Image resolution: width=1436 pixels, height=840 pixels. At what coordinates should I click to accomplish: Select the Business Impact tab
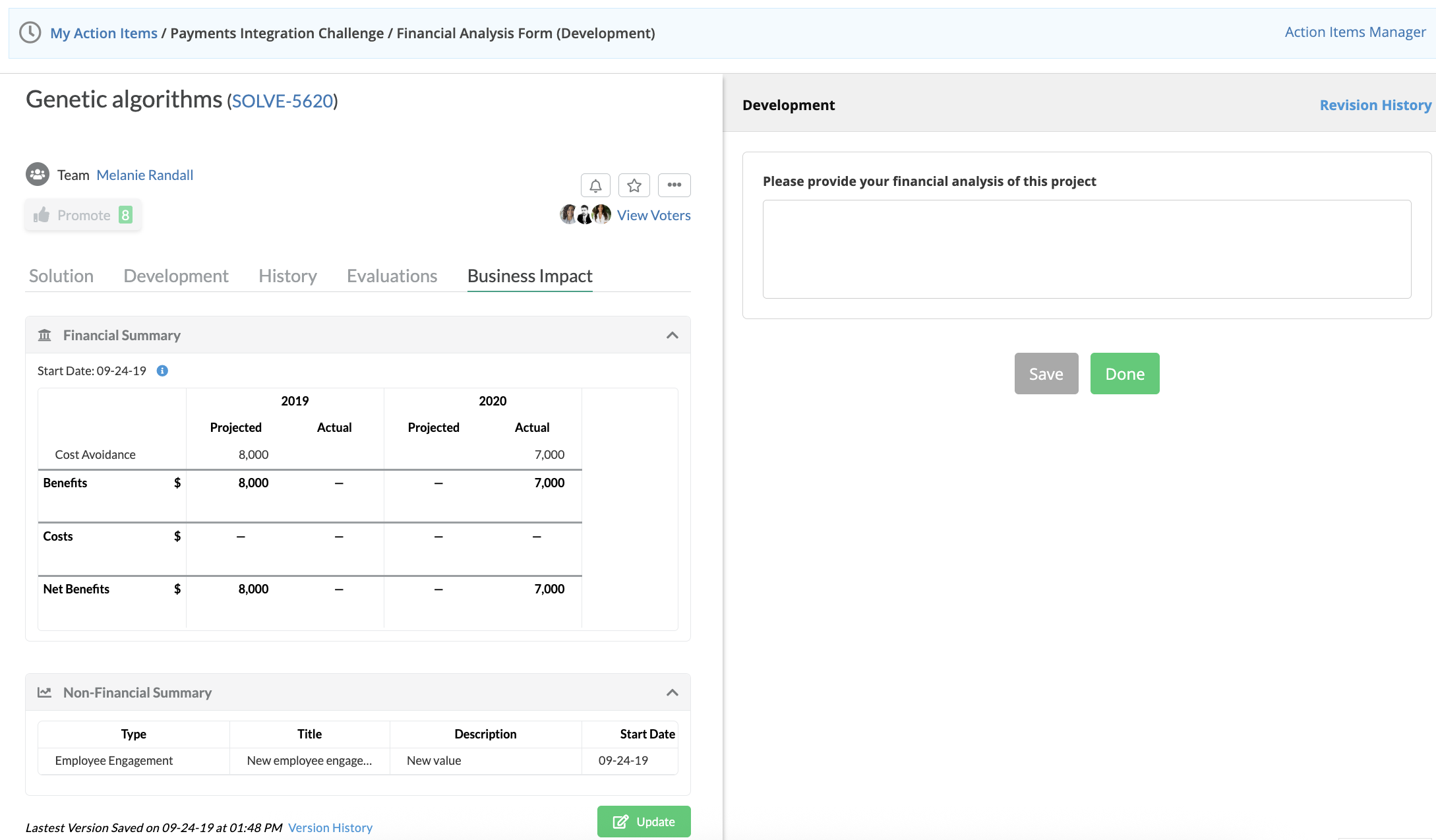(530, 276)
